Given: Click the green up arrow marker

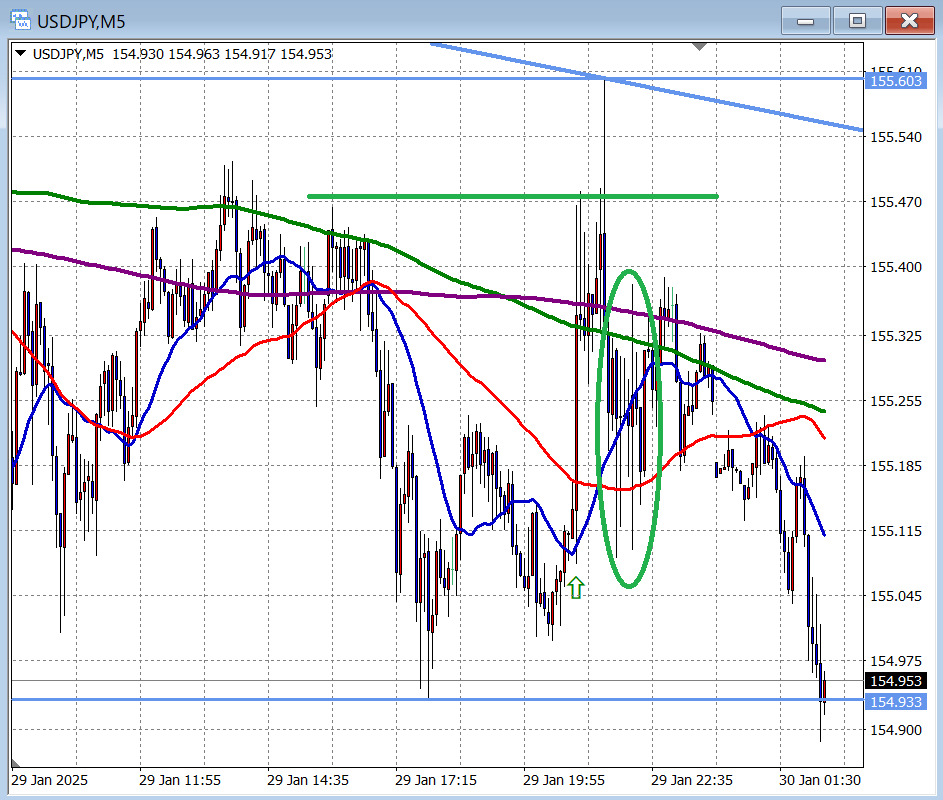Looking at the screenshot, I should coord(575,587).
